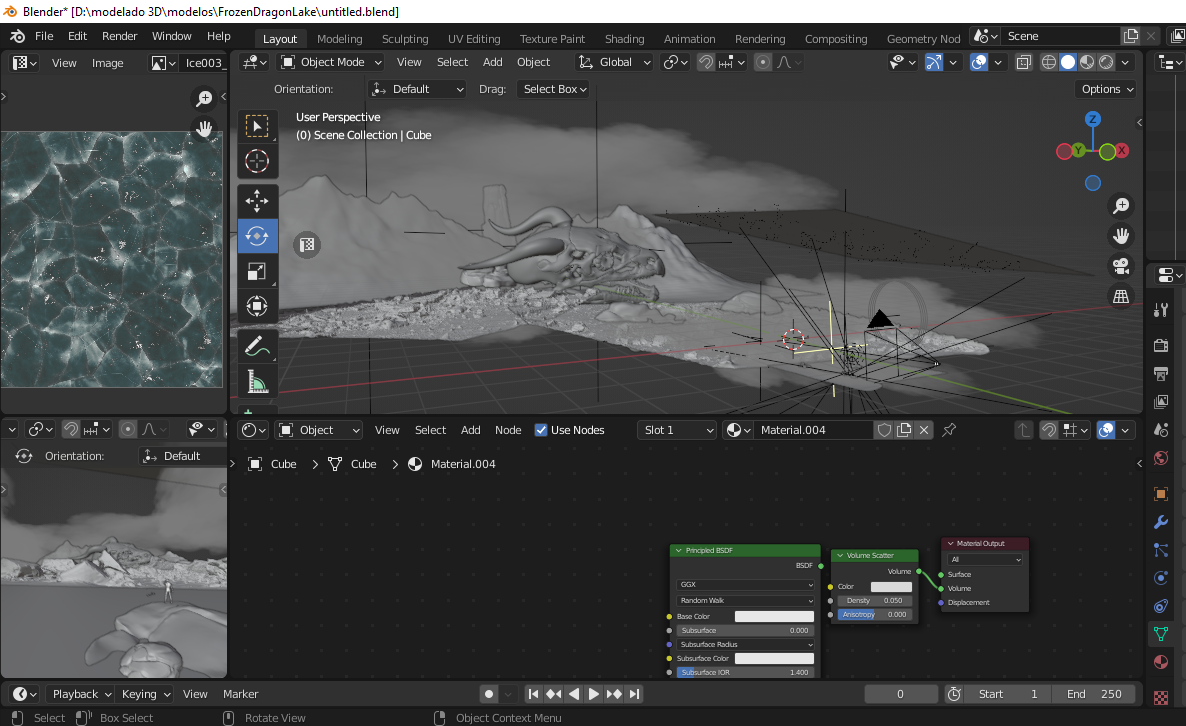Open the Slot 1 material slot dropdown
Image resolution: width=1186 pixels, height=726 pixels.
click(x=676, y=430)
